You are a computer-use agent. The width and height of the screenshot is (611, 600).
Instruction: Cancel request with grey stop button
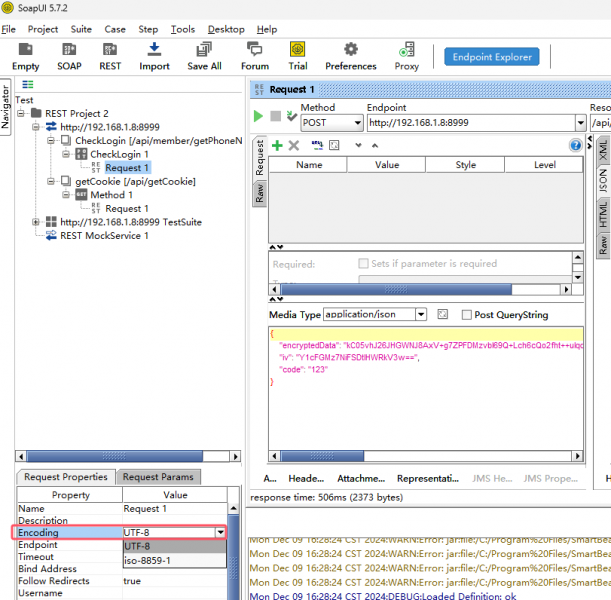point(275,116)
